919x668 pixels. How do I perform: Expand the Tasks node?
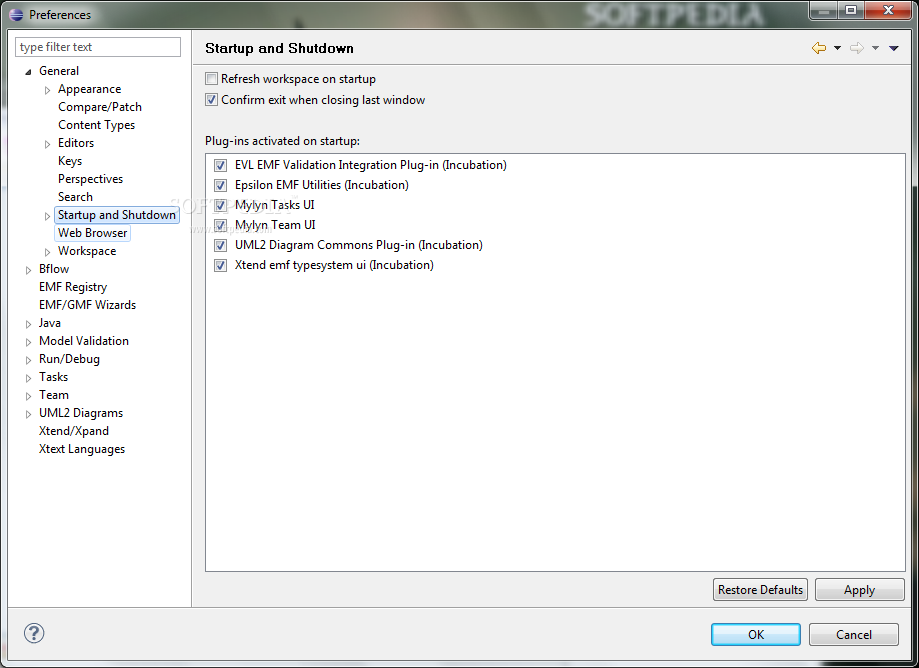click(x=28, y=378)
